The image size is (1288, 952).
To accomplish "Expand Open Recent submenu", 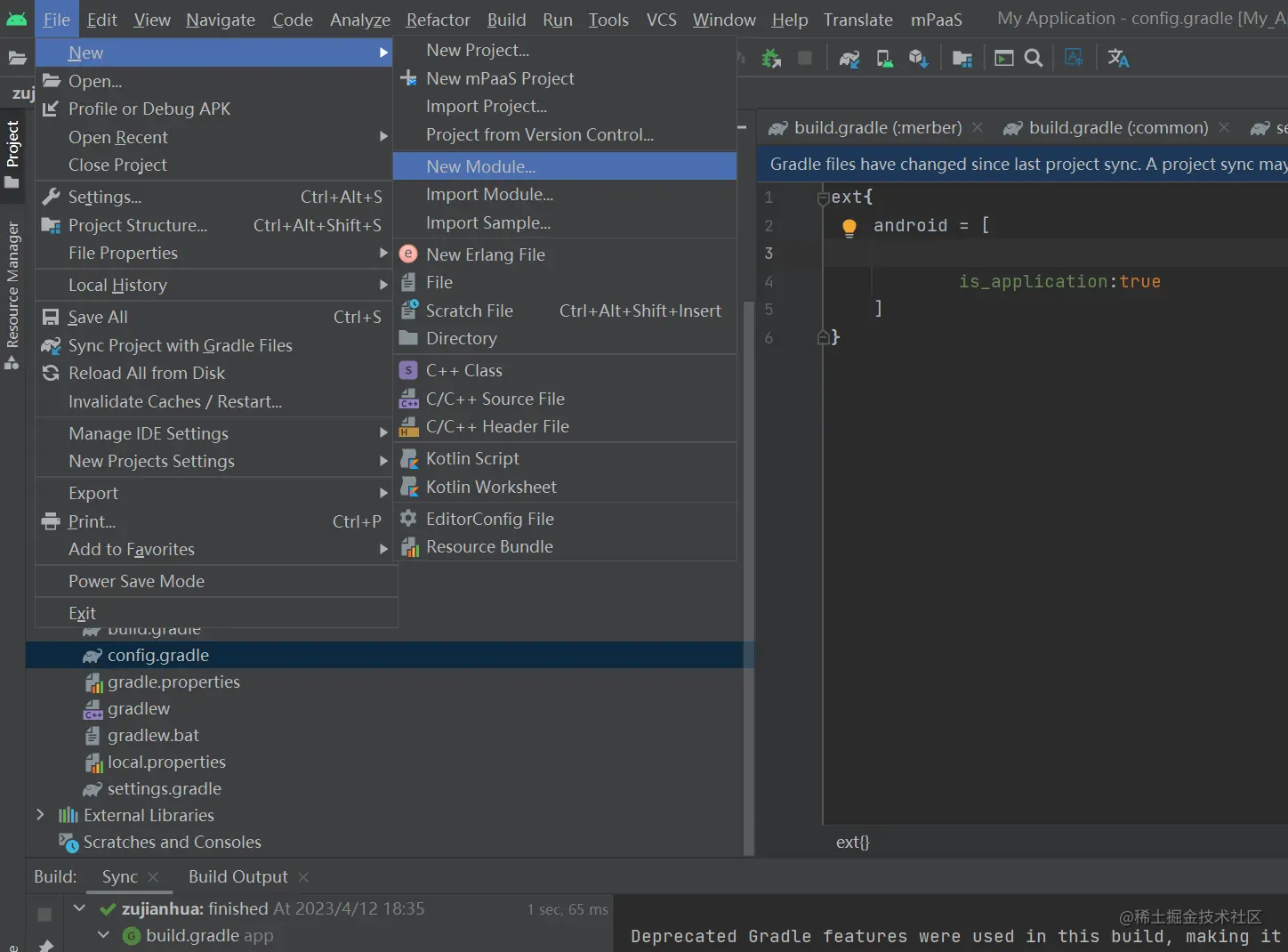I will [x=383, y=137].
